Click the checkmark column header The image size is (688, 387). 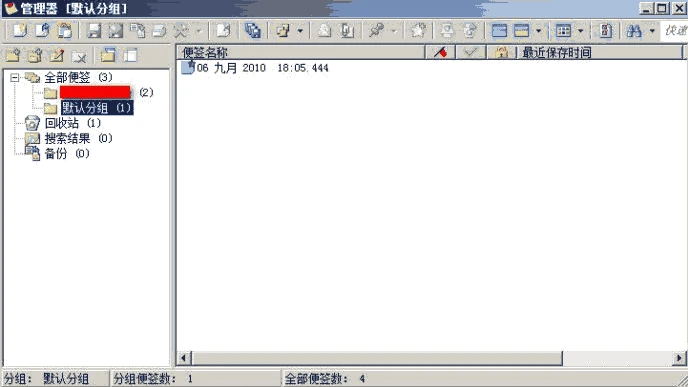pos(471,53)
